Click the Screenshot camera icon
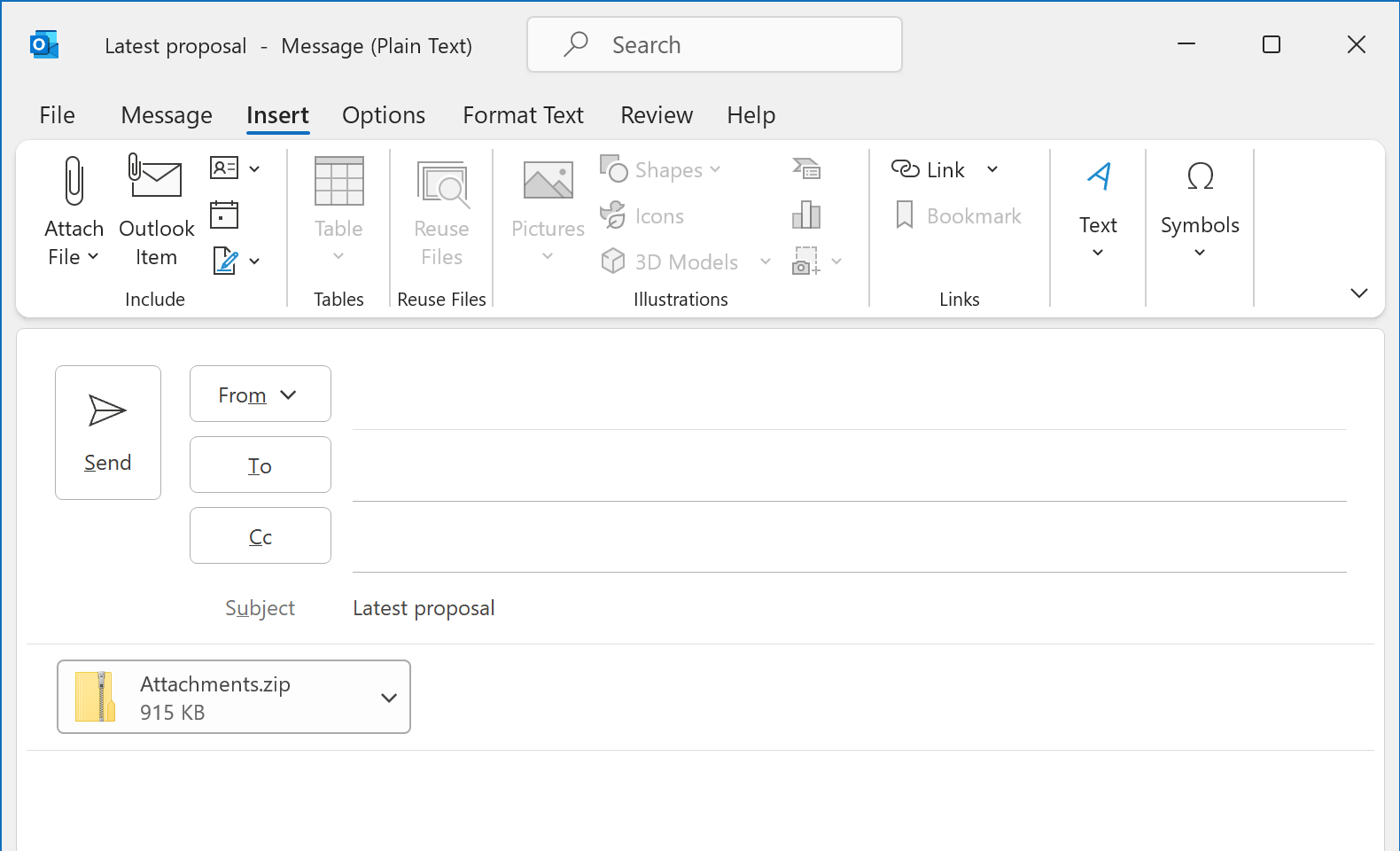The image size is (1400, 851). tap(805, 261)
